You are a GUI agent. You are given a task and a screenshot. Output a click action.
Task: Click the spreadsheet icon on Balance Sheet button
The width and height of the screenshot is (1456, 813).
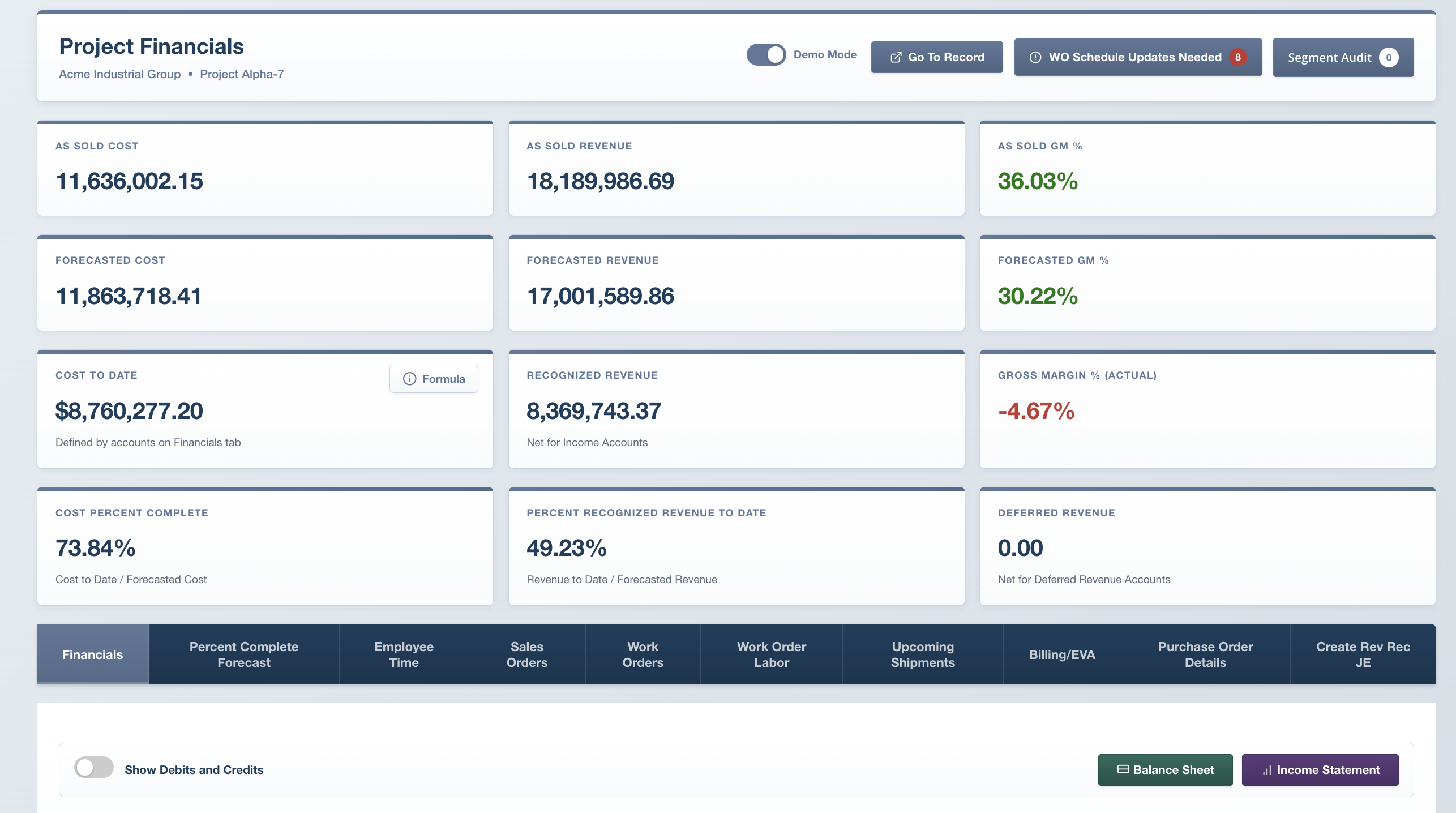[1124, 770]
